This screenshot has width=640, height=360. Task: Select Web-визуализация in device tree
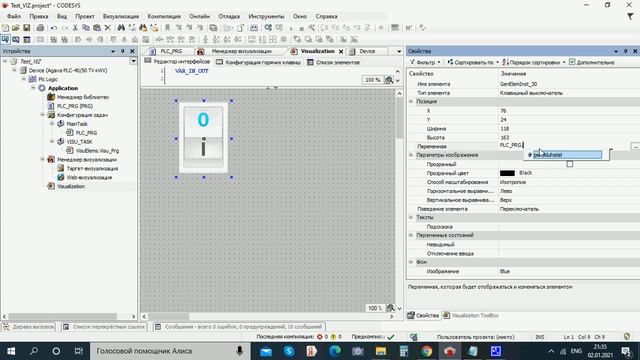pyautogui.click(x=88, y=178)
